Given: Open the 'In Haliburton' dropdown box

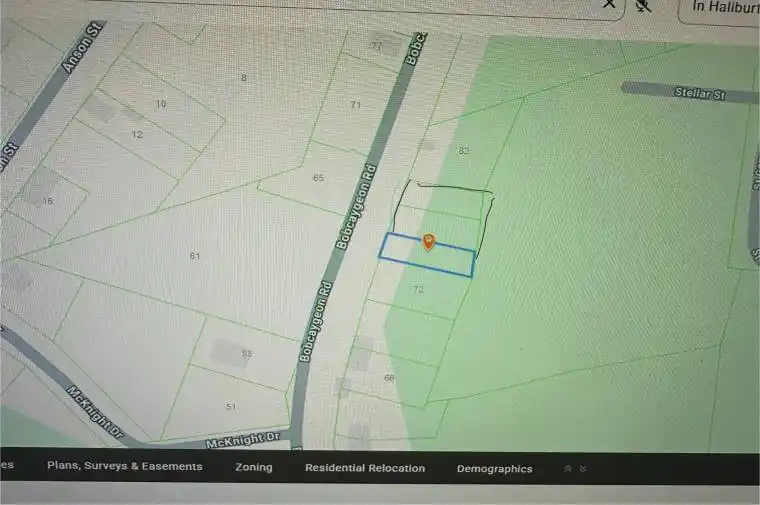Looking at the screenshot, I should (x=718, y=8).
